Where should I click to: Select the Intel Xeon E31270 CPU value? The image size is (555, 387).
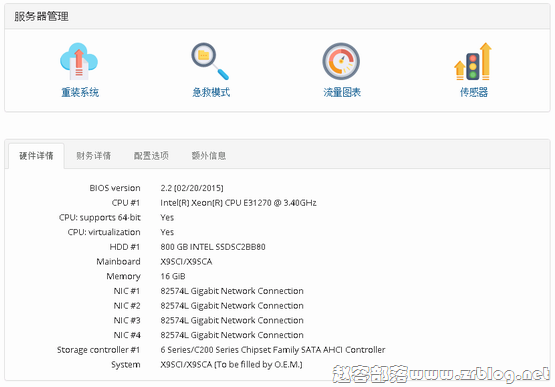click(238, 203)
